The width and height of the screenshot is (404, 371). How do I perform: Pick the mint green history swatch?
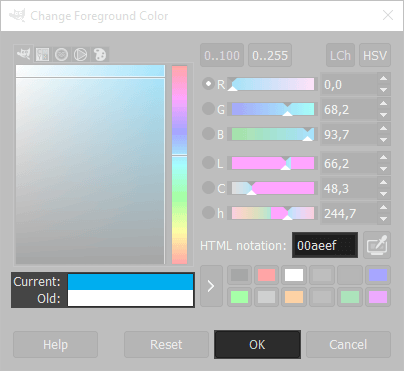coord(350,297)
